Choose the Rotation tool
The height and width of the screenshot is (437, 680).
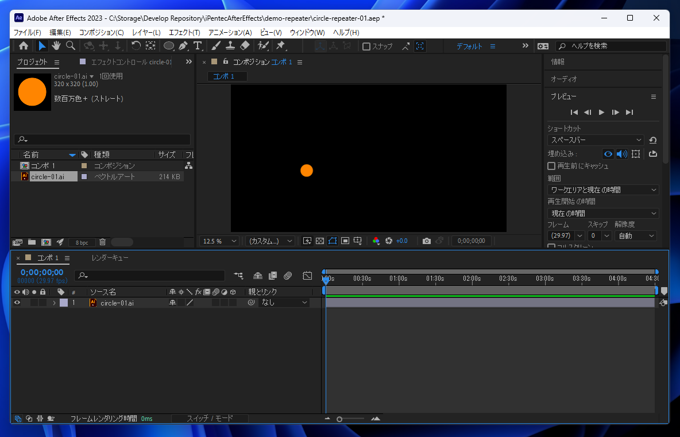tap(135, 46)
